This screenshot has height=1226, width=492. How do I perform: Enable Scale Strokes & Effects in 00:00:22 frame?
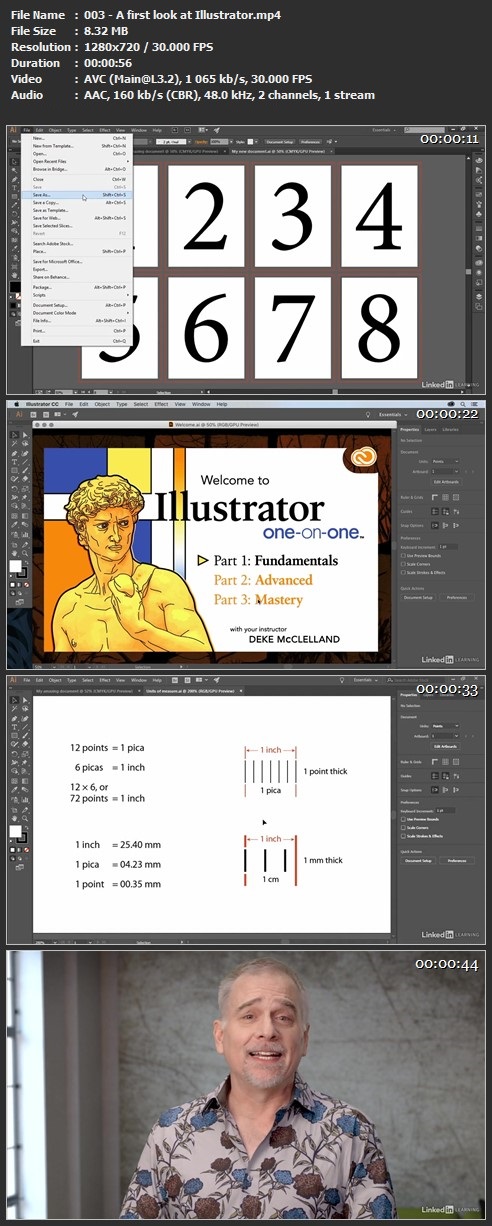(403, 572)
